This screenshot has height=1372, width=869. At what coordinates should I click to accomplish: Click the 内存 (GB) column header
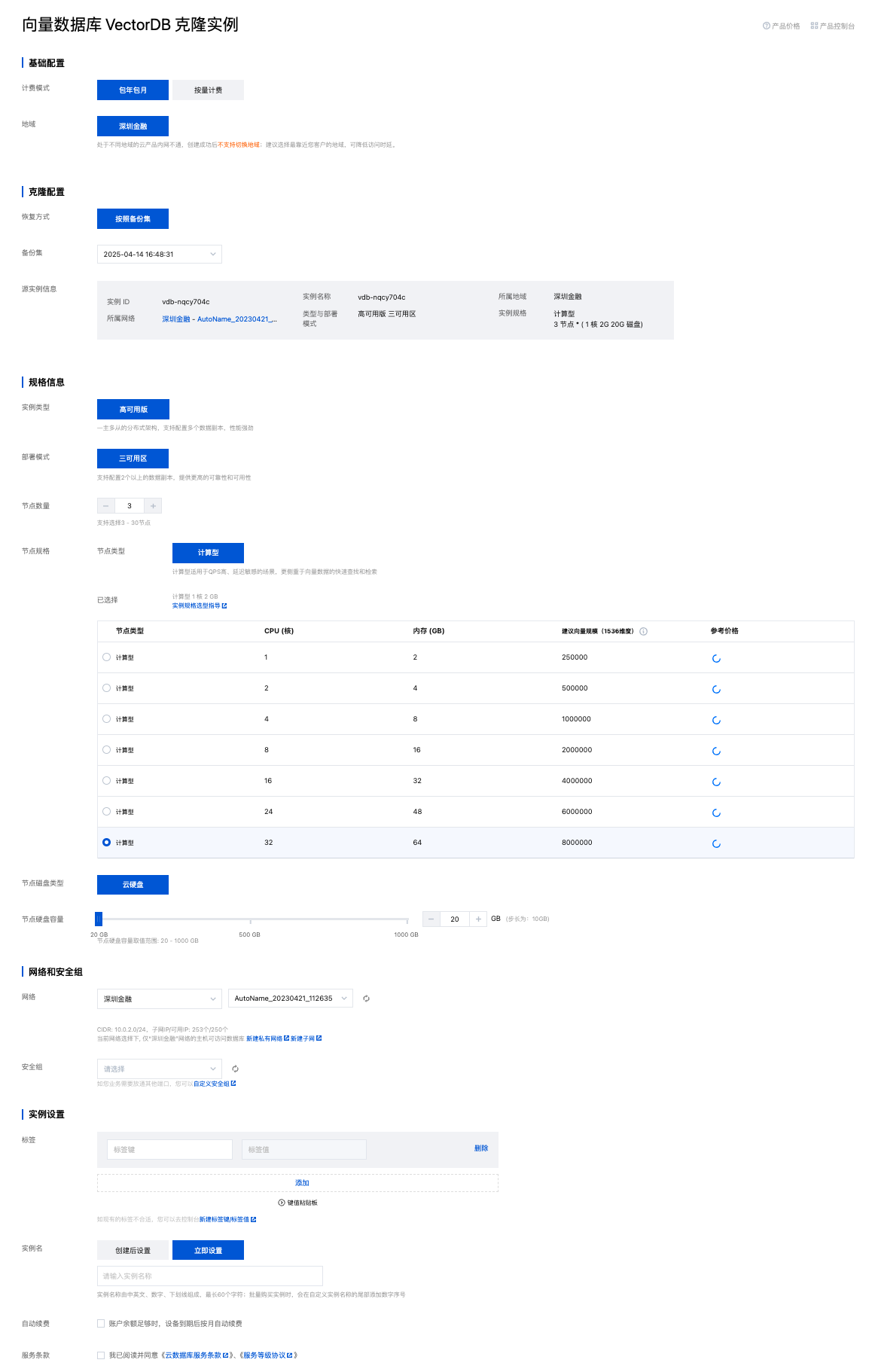point(428,631)
